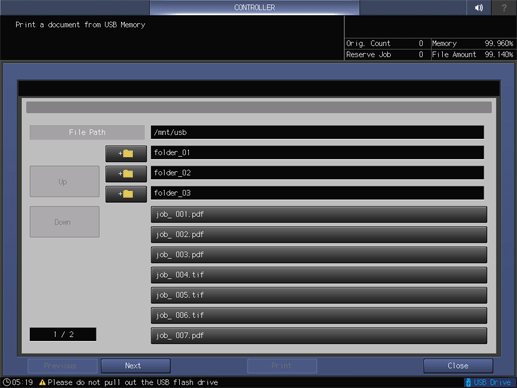Select the file job_ 006.tif
This screenshot has width=517, height=388.
[319, 315]
